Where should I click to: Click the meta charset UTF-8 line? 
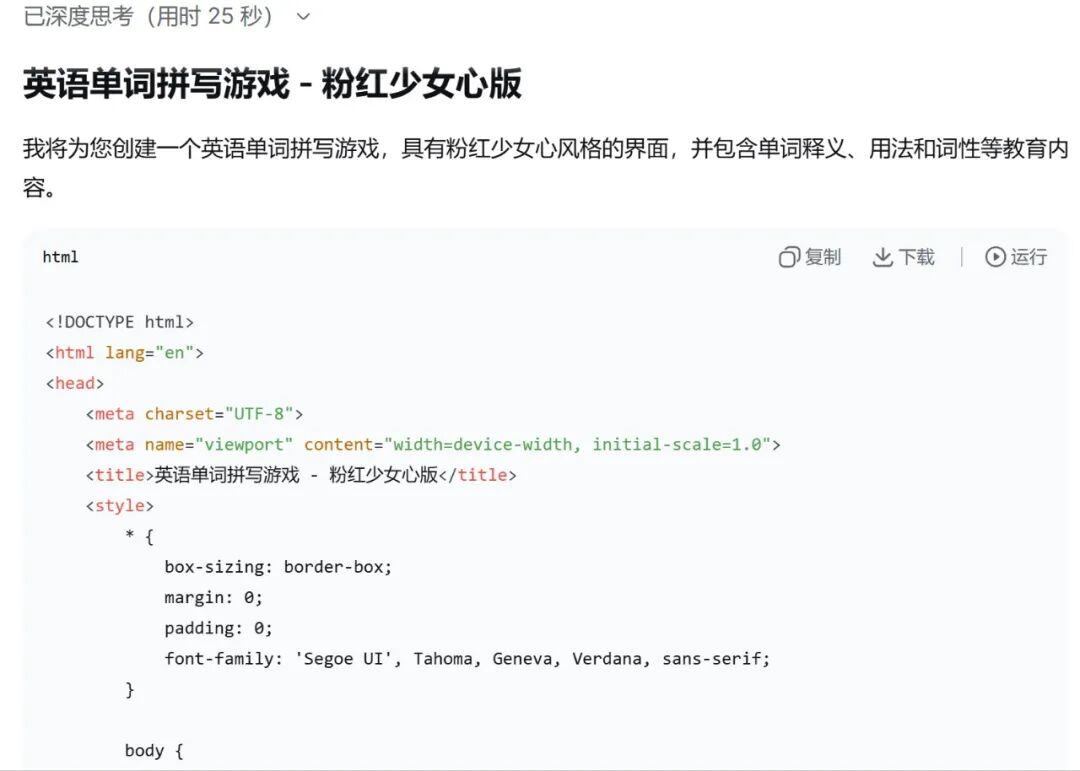pyautogui.click(x=194, y=414)
